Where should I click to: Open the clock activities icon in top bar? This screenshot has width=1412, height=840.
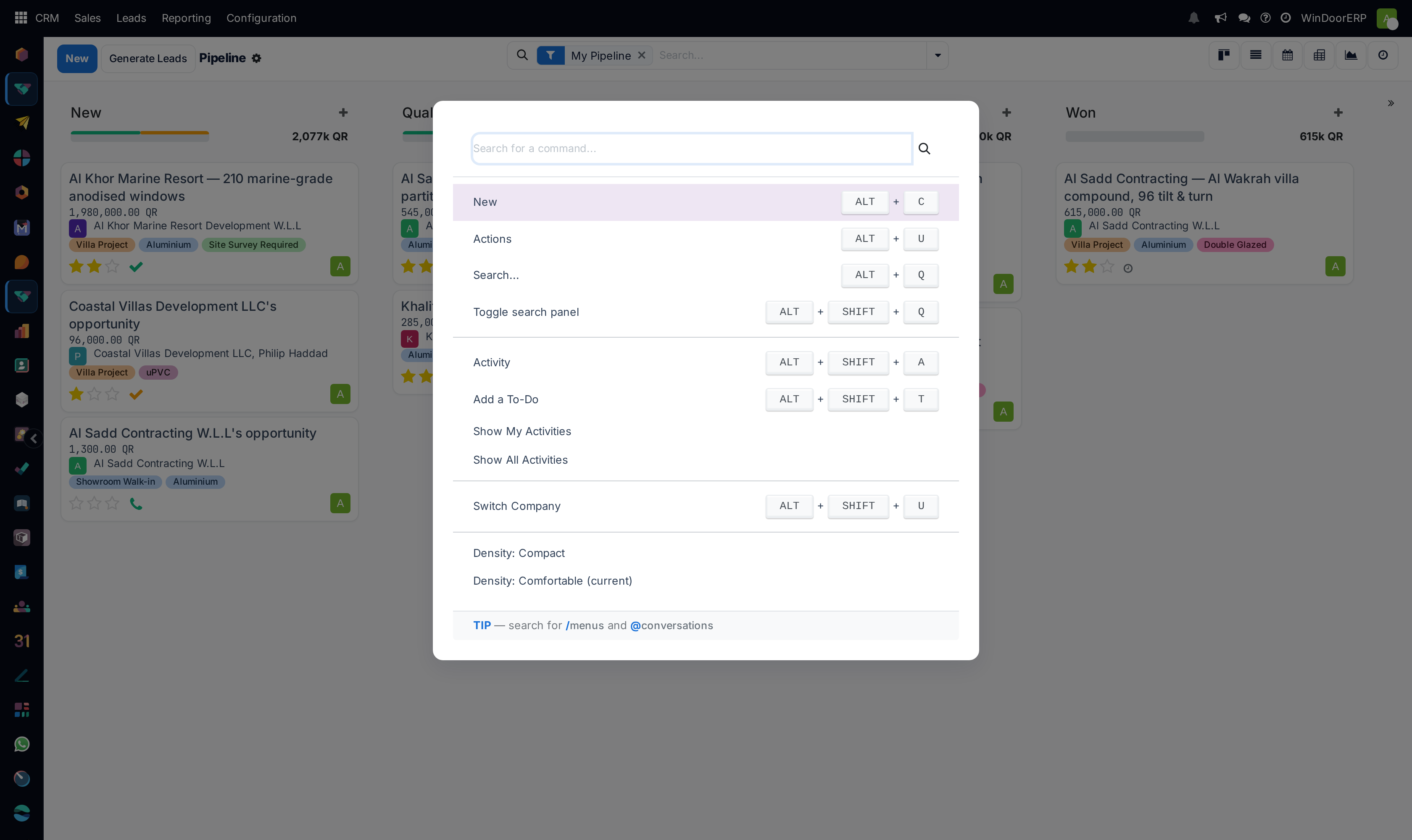(1286, 18)
